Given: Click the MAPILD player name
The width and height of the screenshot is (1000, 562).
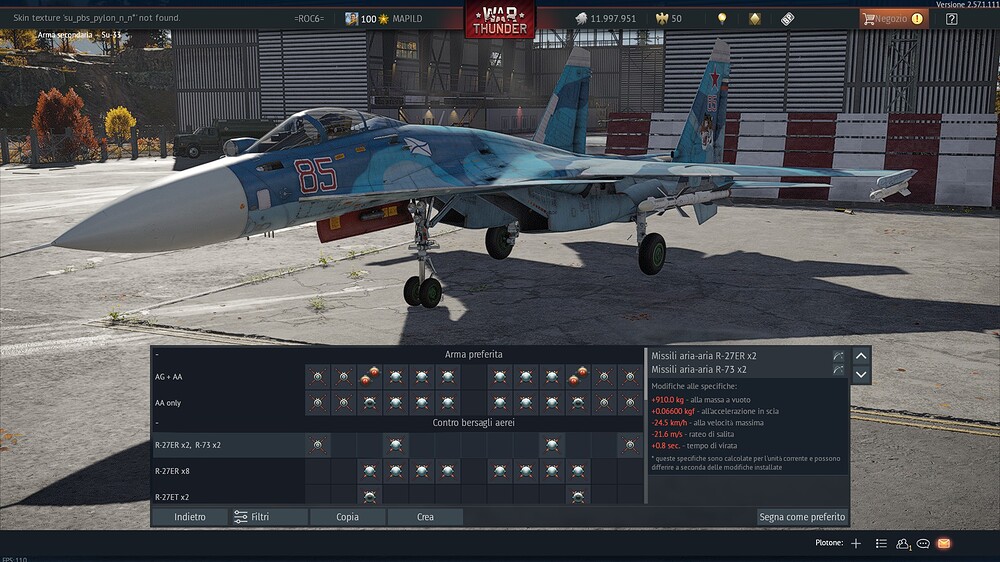Looking at the screenshot, I should click(408, 18).
